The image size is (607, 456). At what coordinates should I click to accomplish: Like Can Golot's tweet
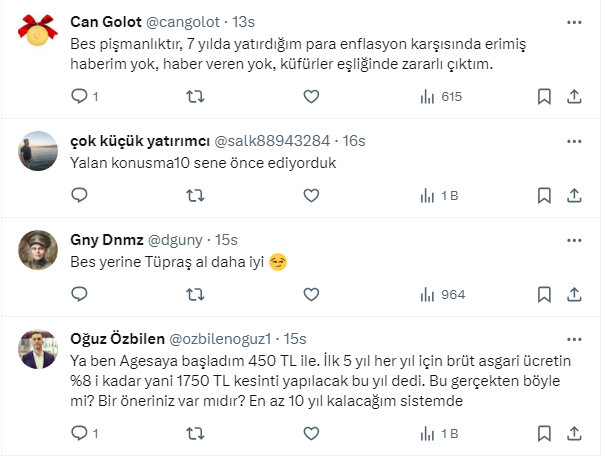[311, 97]
